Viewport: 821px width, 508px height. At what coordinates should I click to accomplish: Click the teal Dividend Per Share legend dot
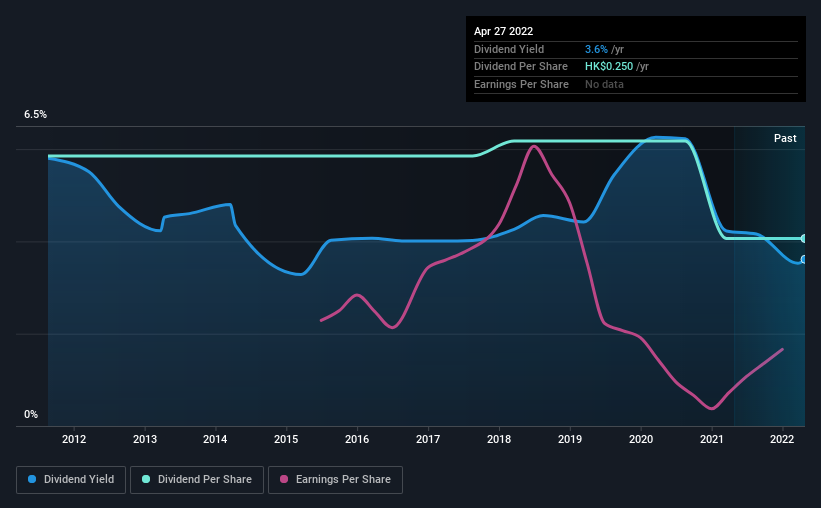coord(146,479)
